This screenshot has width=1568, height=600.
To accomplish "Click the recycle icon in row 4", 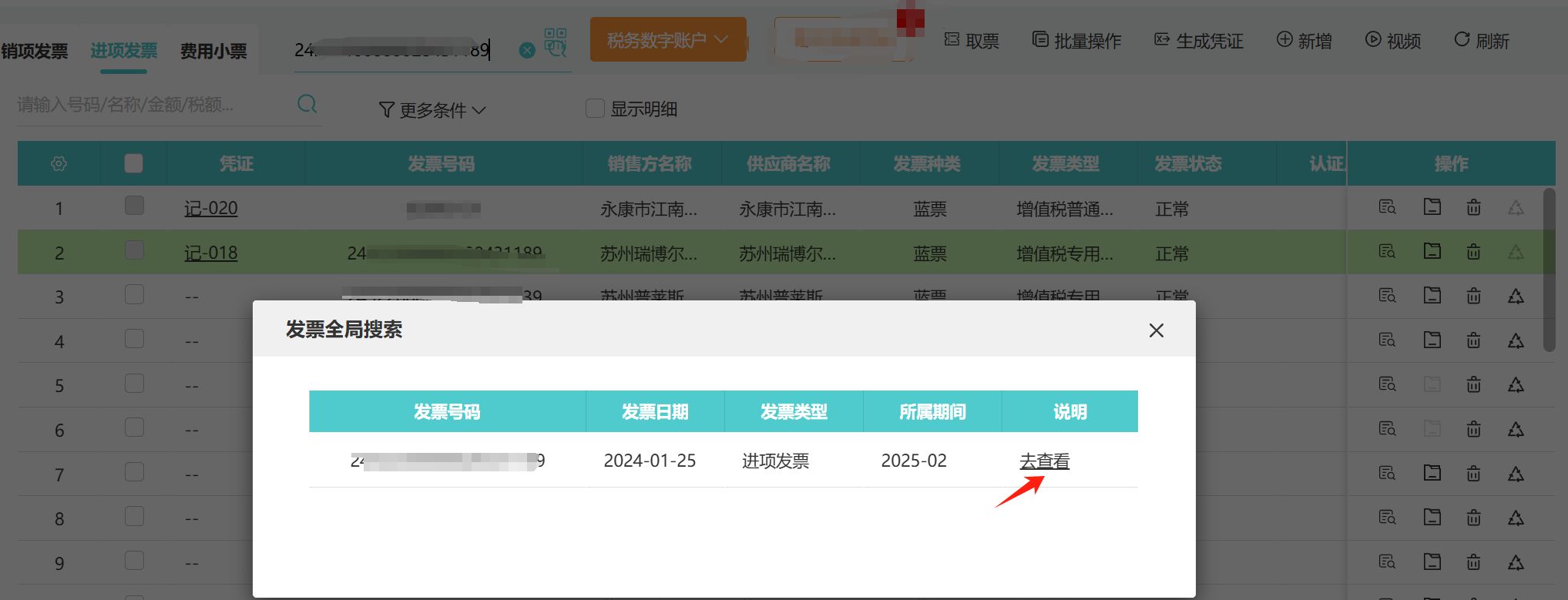I will point(1516,340).
